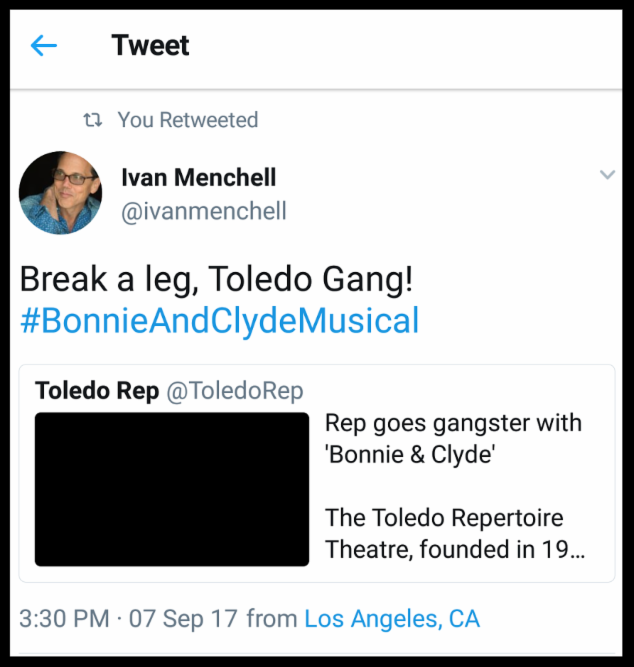The image size is (634, 667).
Task: Expand the tweet options chevron
Action: coord(606,176)
